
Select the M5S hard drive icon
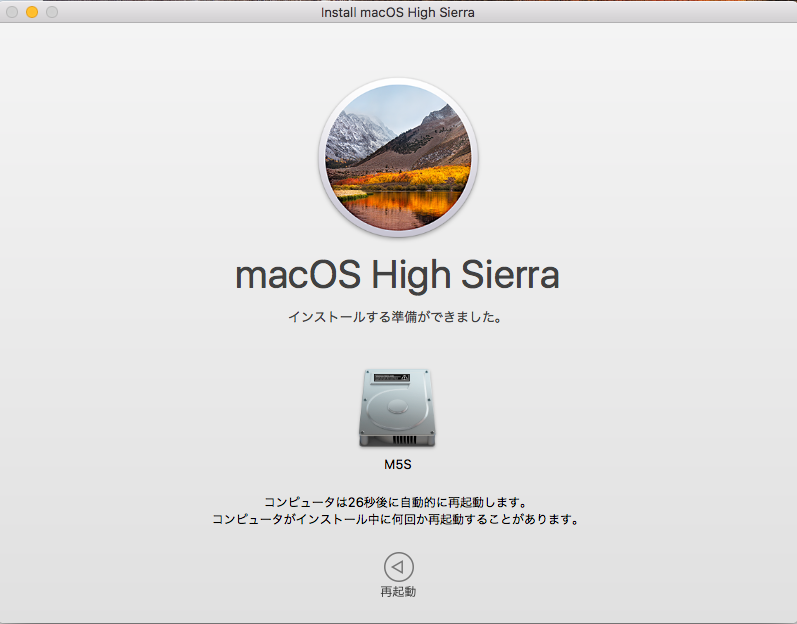pyautogui.click(x=397, y=408)
